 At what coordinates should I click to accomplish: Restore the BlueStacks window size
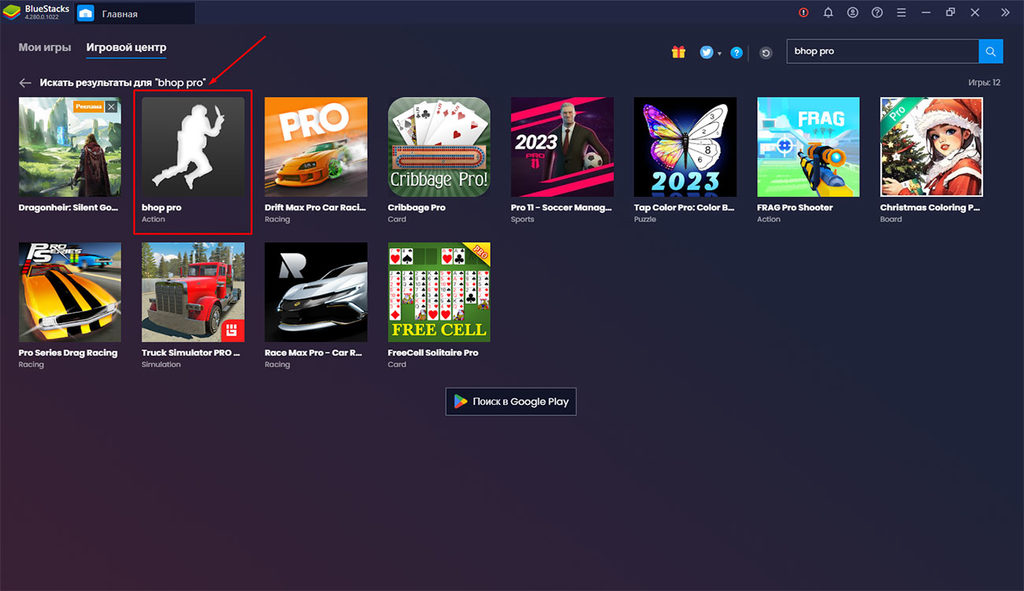(950, 12)
